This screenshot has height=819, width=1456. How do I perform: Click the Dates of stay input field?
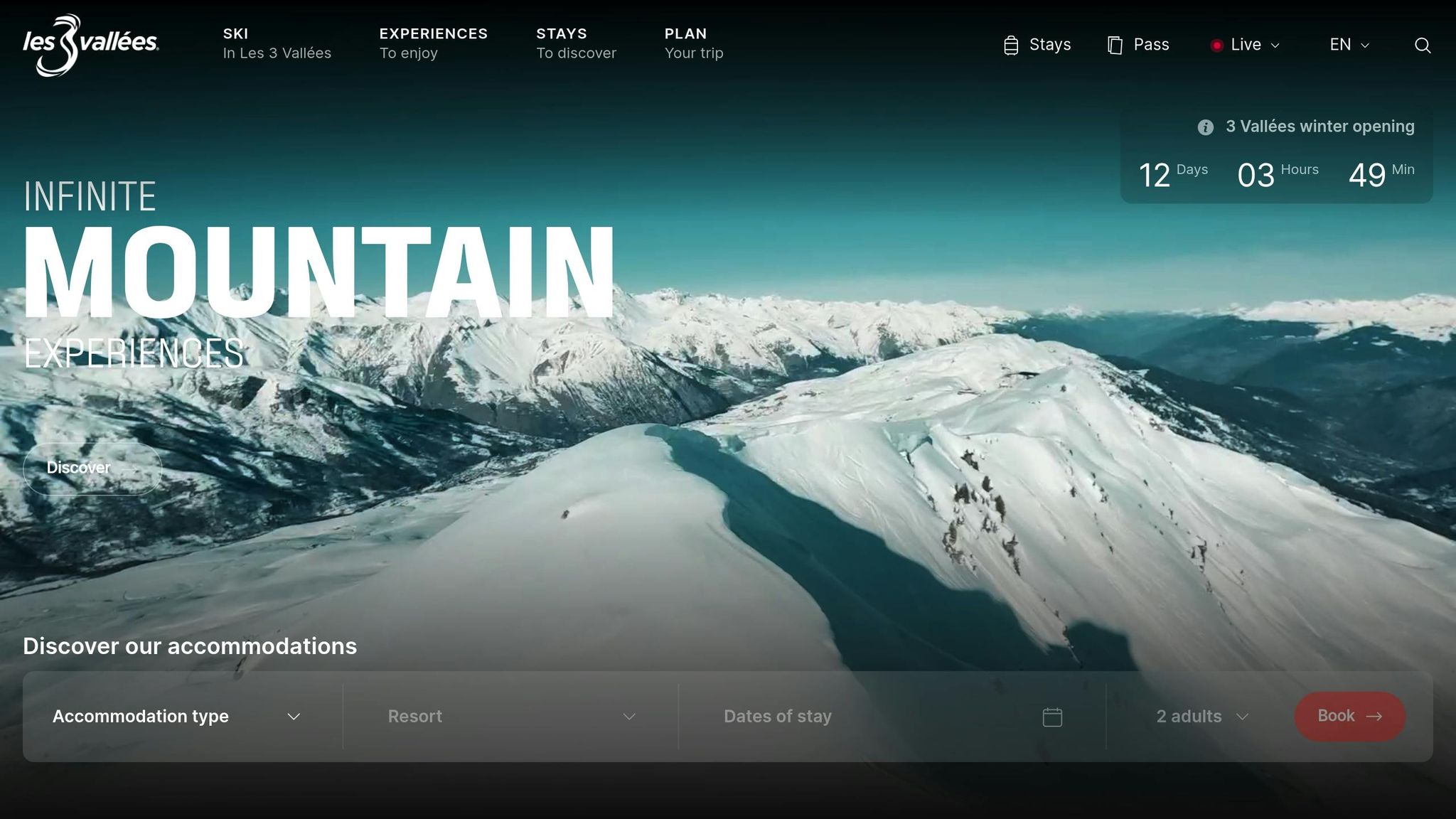(776, 716)
